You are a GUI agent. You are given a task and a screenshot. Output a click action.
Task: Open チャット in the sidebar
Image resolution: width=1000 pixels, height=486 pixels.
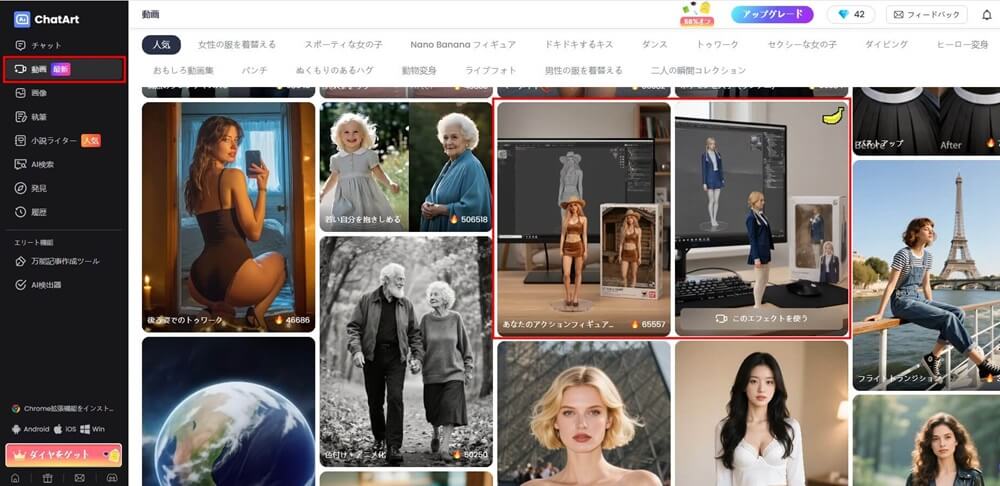45,45
